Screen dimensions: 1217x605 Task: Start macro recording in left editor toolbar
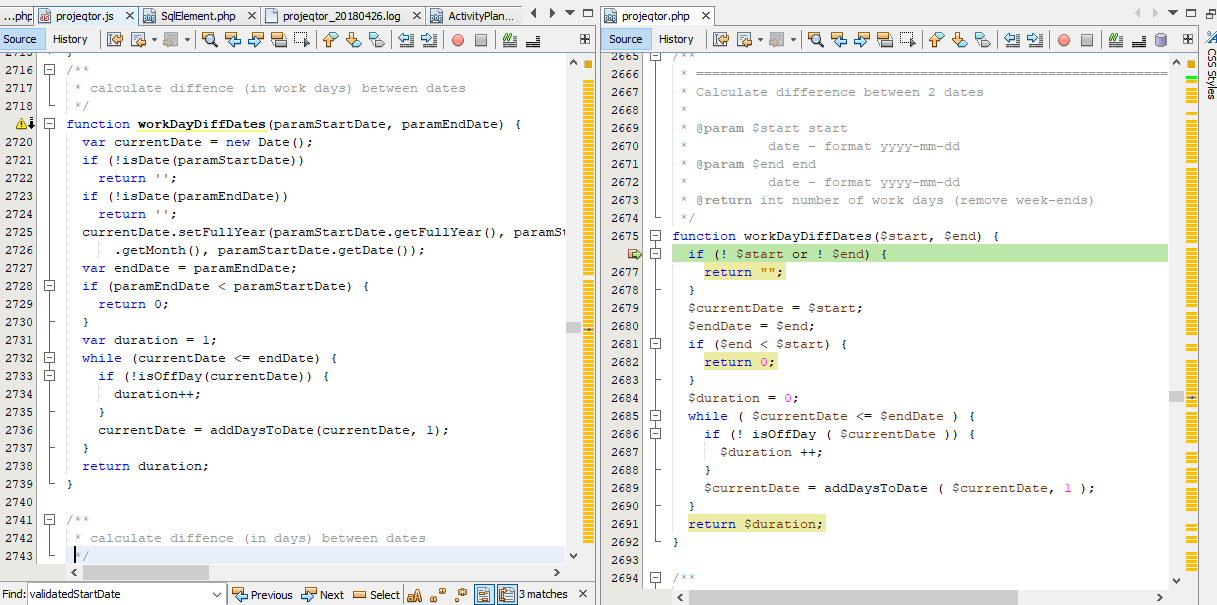pyautogui.click(x=458, y=40)
